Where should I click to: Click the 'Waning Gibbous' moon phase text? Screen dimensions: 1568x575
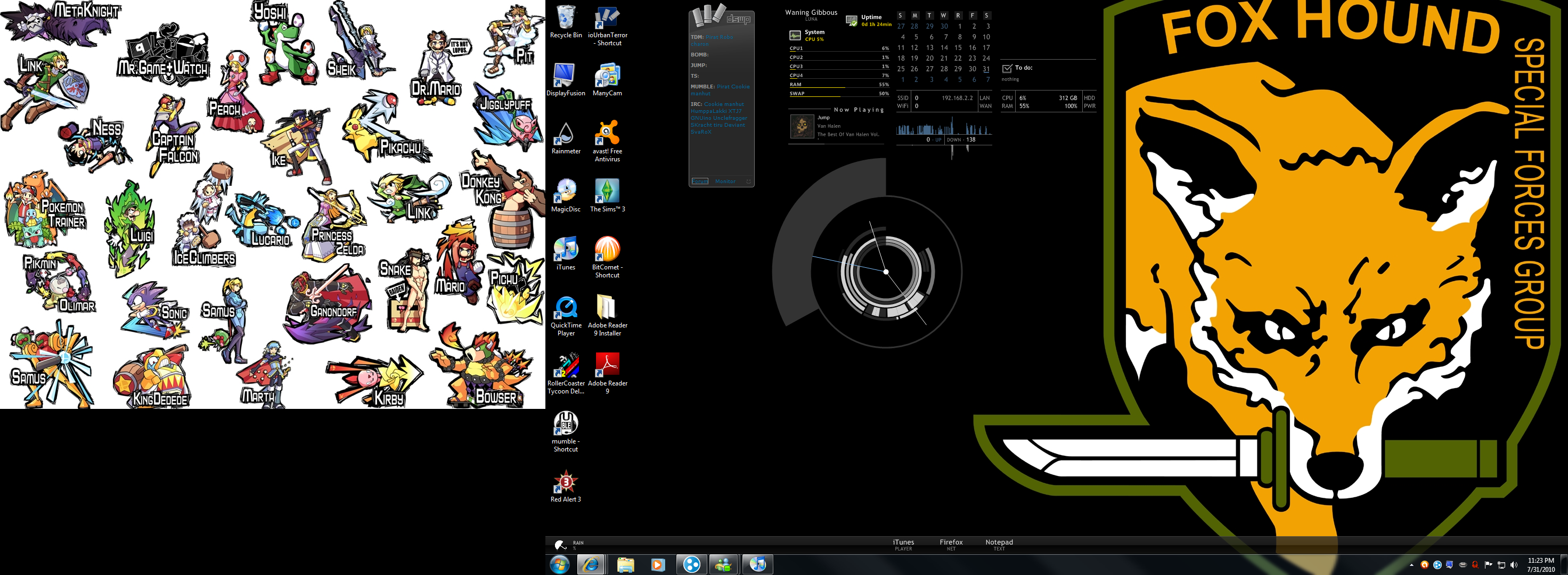pos(811,12)
